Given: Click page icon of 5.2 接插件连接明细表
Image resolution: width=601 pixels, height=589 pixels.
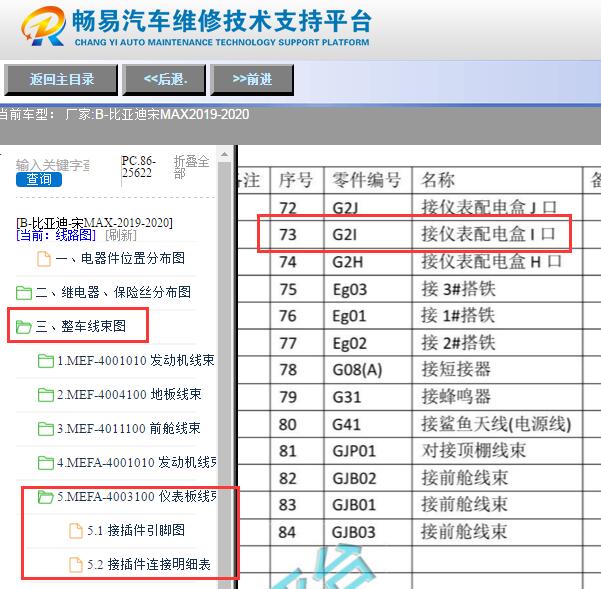Looking at the screenshot, I should [76, 565].
